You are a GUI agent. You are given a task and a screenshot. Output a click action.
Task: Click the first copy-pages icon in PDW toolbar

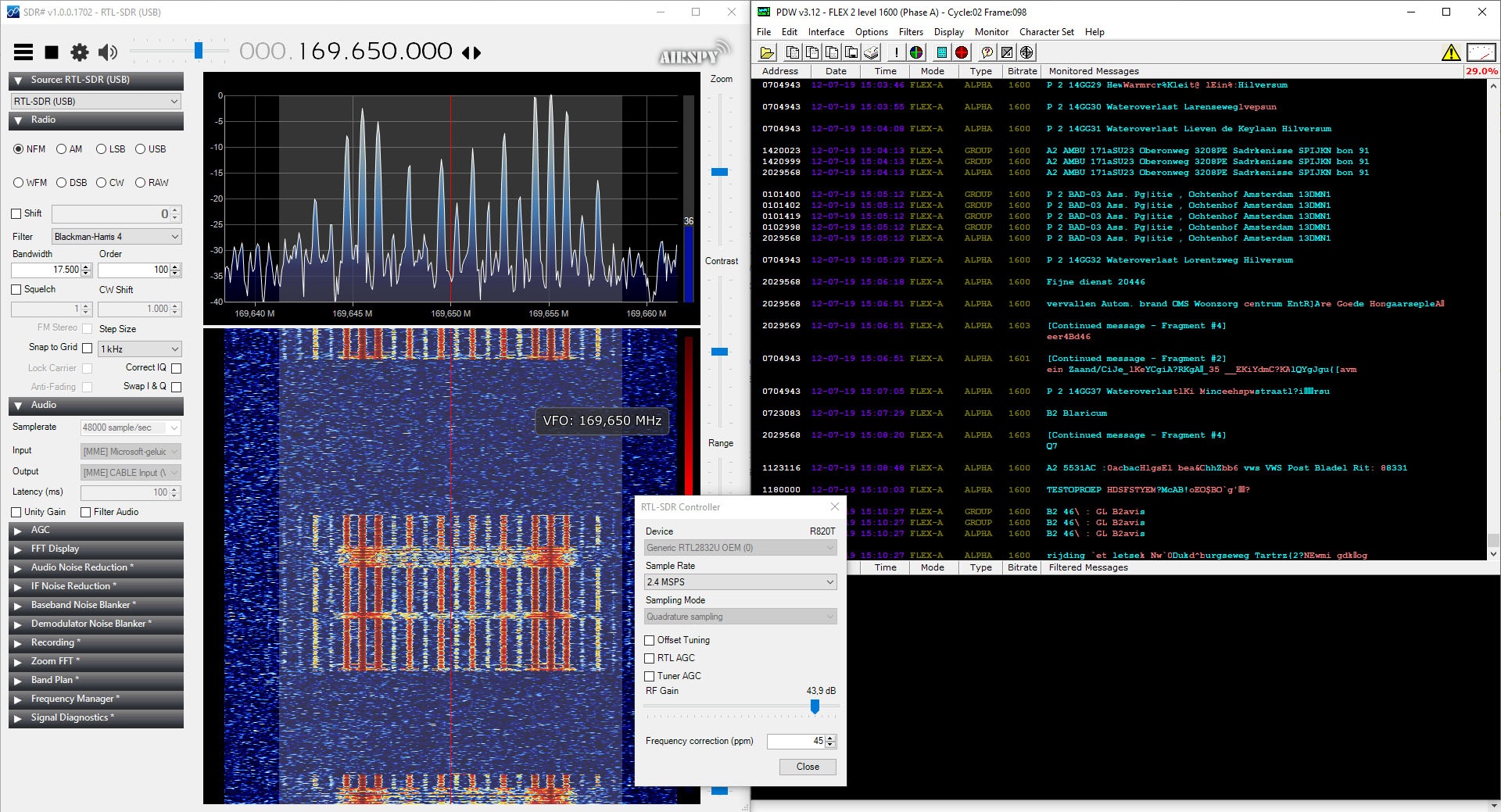click(793, 52)
